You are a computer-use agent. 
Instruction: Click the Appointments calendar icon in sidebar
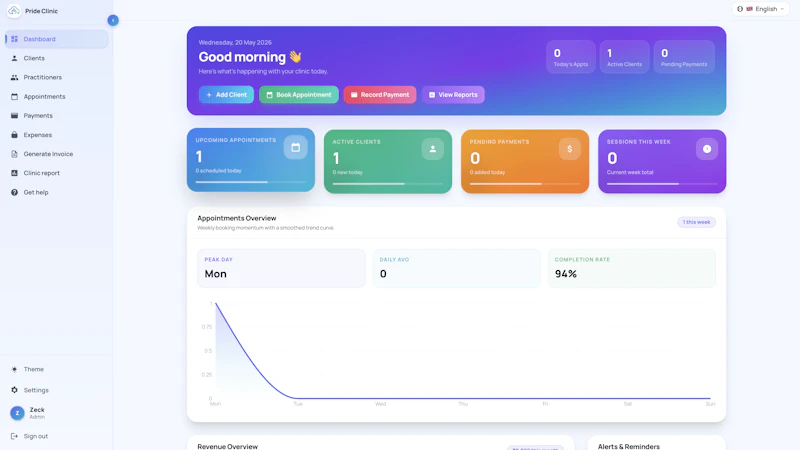(14, 96)
